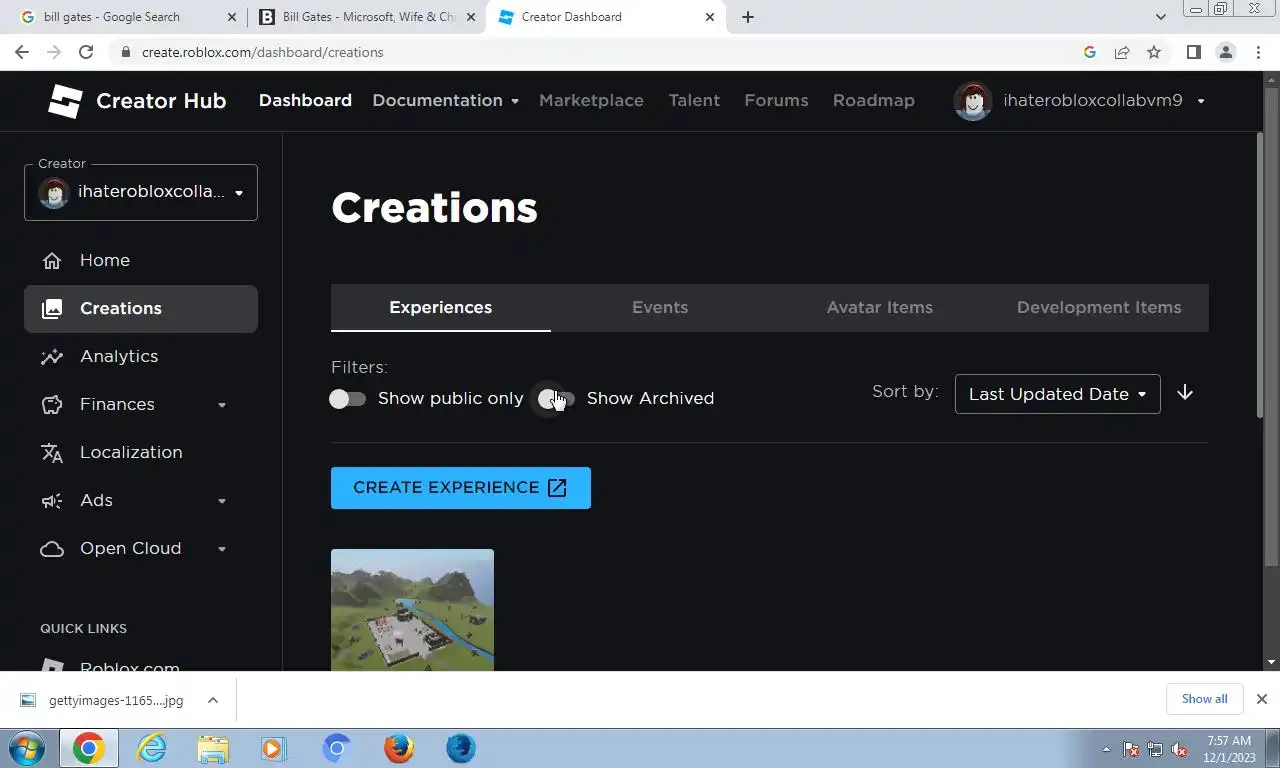The image size is (1280, 768).
Task: Open the Chrome side panel icon
Action: point(1193,52)
